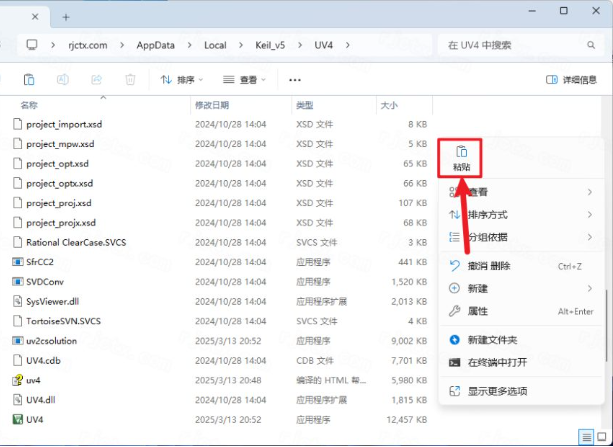Click the uv4 help file icon
The width and height of the screenshot is (613, 447).
[x=17, y=380]
